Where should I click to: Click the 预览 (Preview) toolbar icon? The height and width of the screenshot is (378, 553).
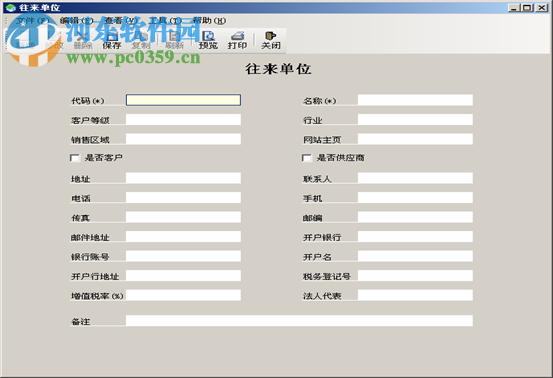point(208,40)
